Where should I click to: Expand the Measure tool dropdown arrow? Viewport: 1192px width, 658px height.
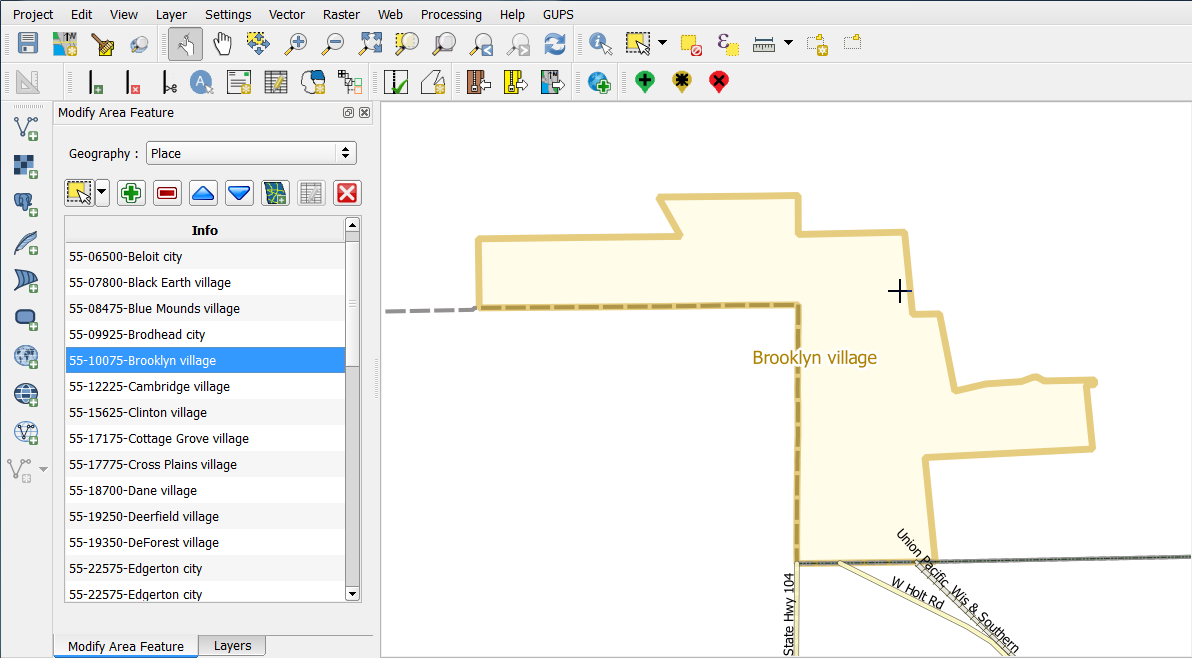[788, 43]
